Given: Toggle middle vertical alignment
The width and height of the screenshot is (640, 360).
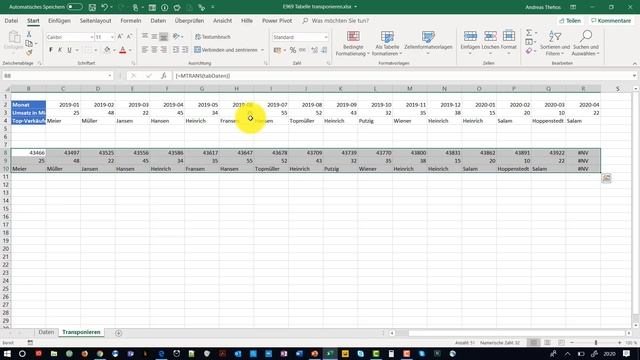Looking at the screenshot, I should (154, 37).
